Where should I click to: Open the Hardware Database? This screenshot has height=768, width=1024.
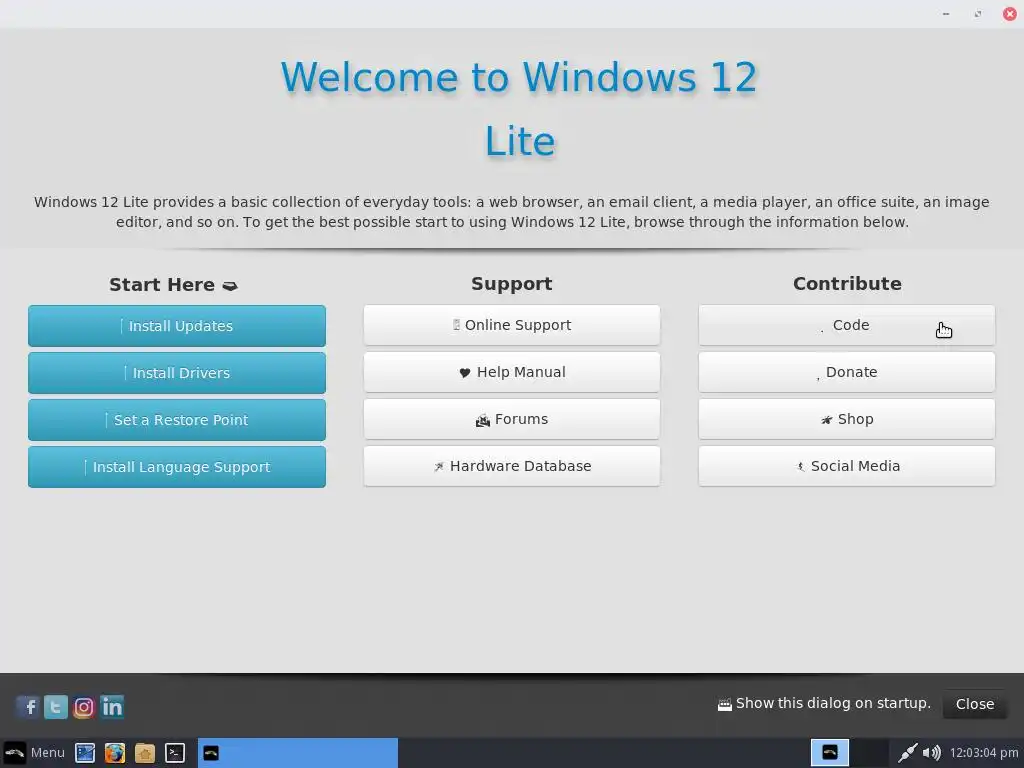click(512, 466)
